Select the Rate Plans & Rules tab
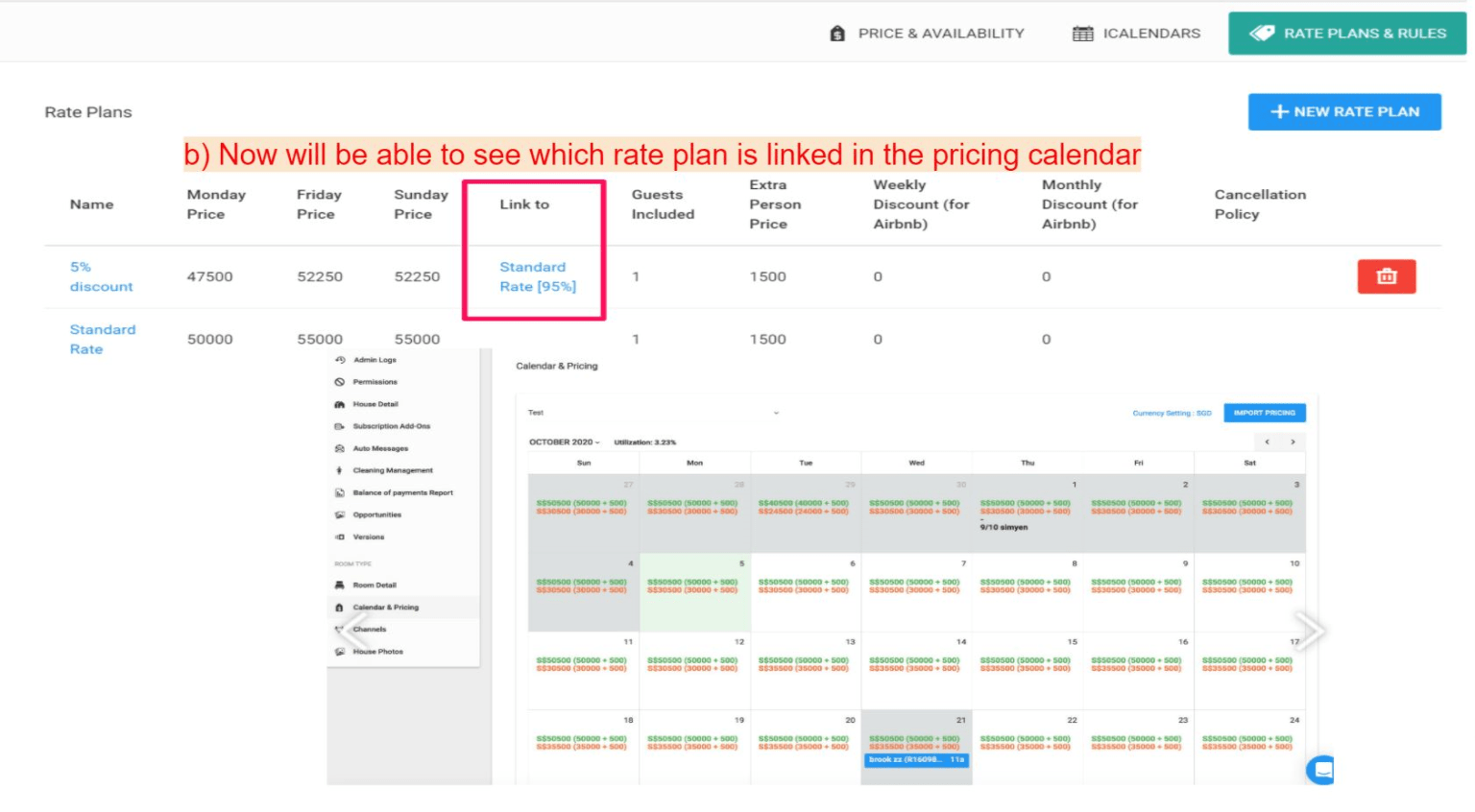The image size is (1475, 812). click(1346, 34)
